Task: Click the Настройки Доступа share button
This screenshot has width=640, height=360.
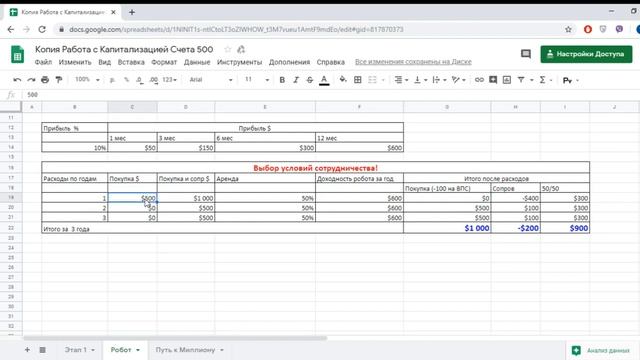Action: click(x=586, y=54)
